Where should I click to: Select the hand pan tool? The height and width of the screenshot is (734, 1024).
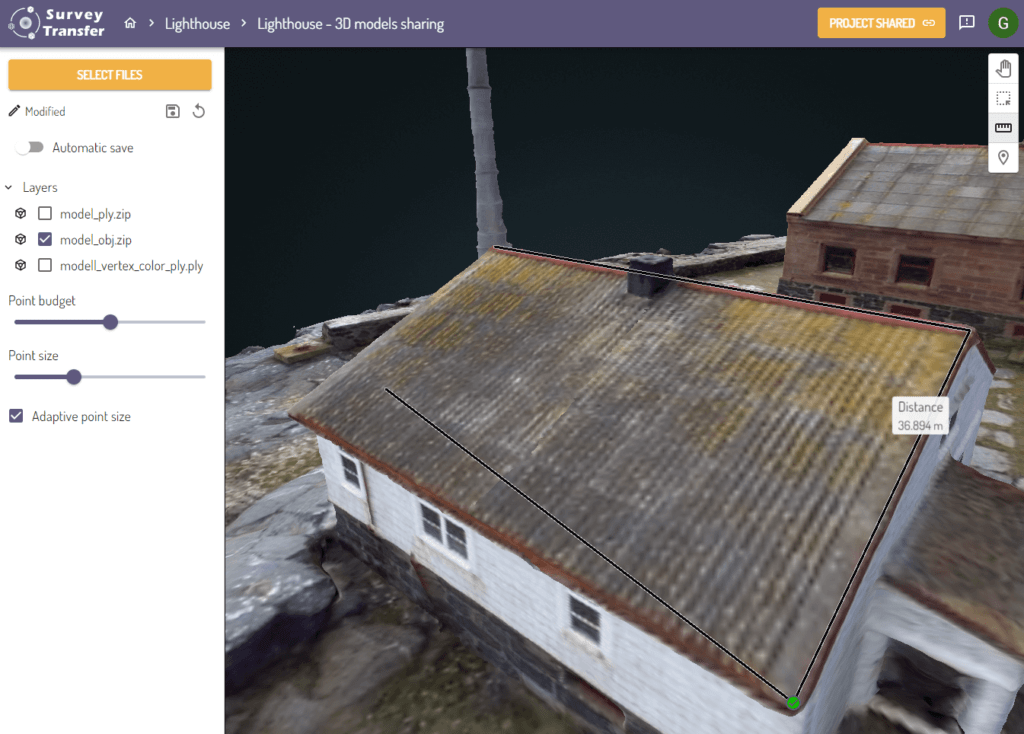[x=1003, y=68]
